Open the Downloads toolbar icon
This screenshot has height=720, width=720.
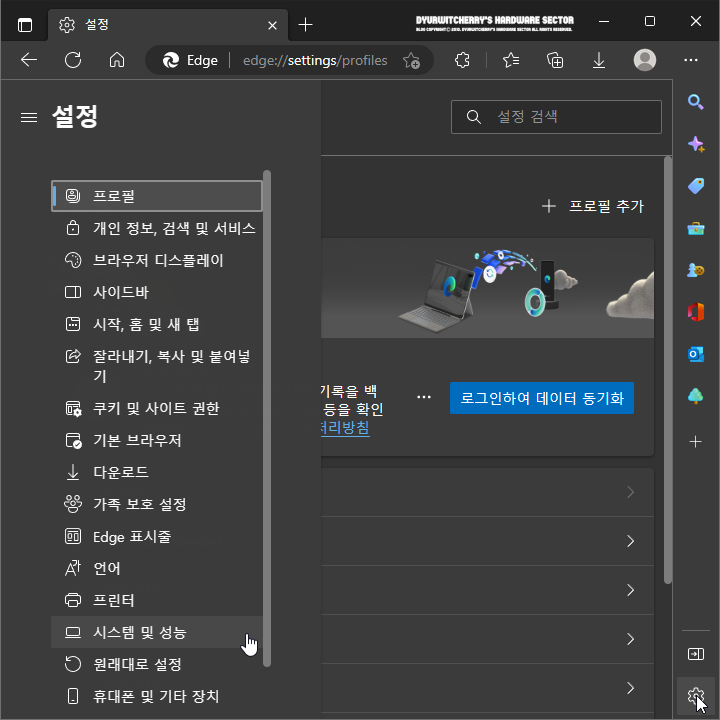pos(598,60)
